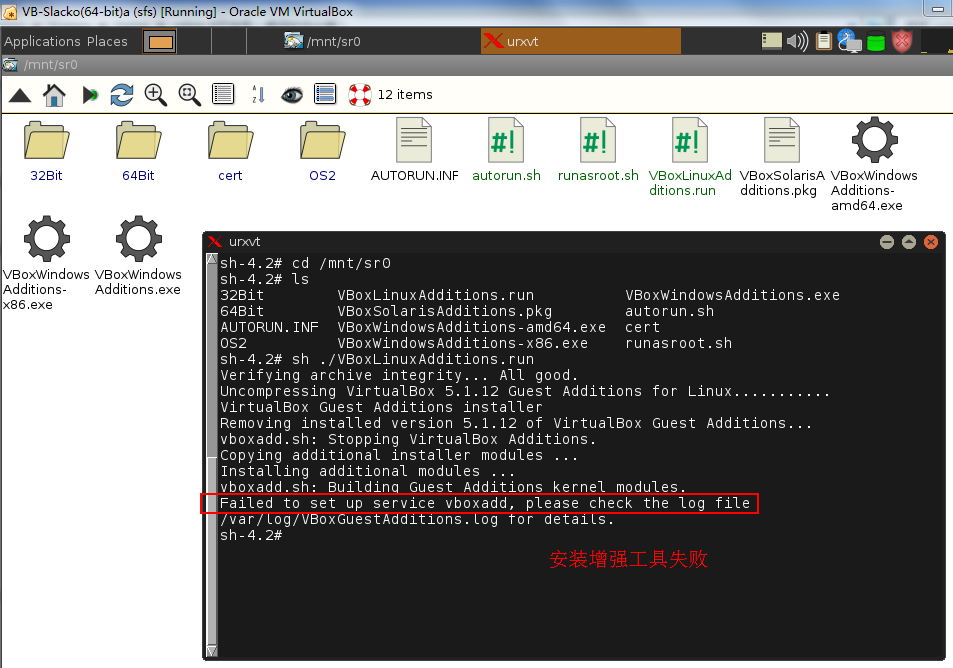Refresh the /mnt/sr0 directory listing

point(122,95)
